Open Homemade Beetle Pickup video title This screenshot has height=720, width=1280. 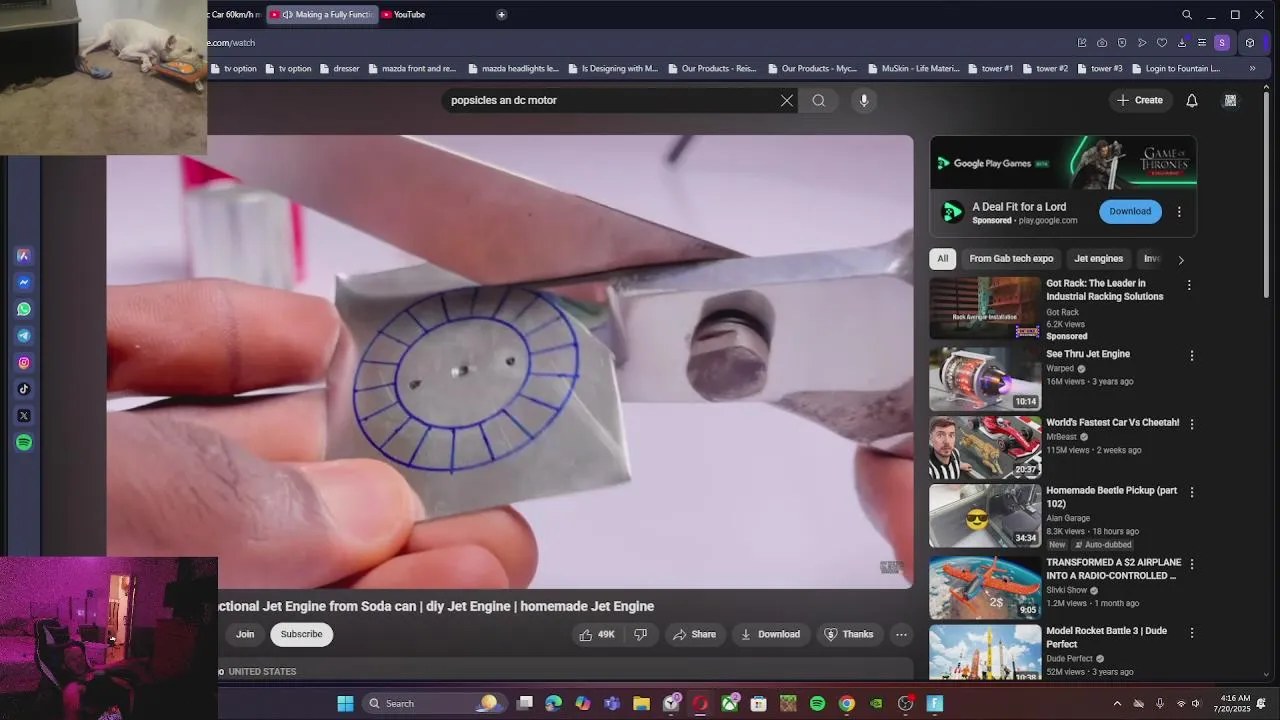[1111, 497]
